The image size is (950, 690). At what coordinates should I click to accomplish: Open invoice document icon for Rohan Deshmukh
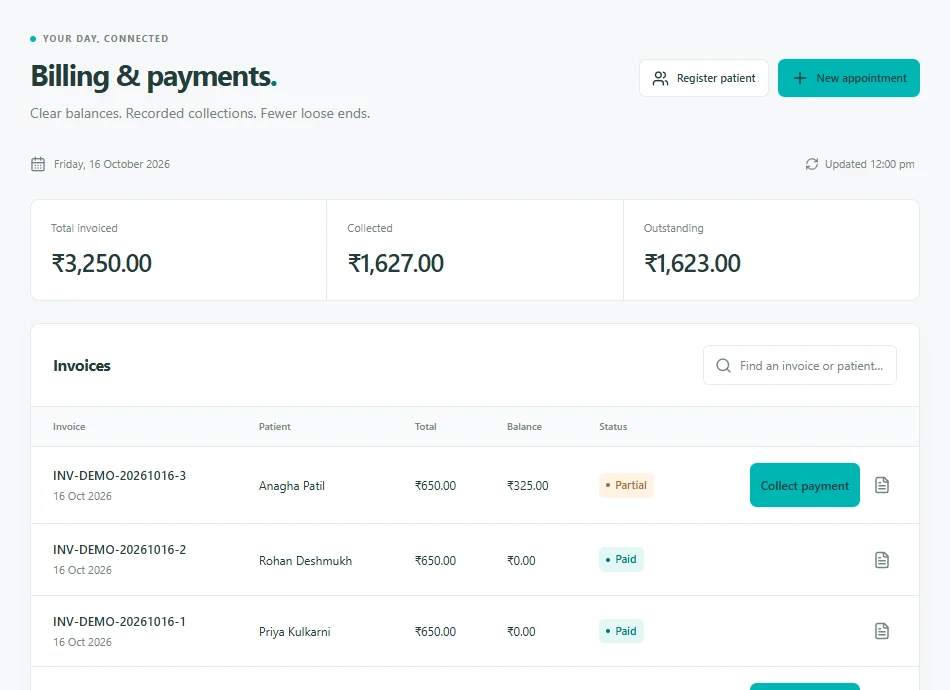[x=882, y=560]
